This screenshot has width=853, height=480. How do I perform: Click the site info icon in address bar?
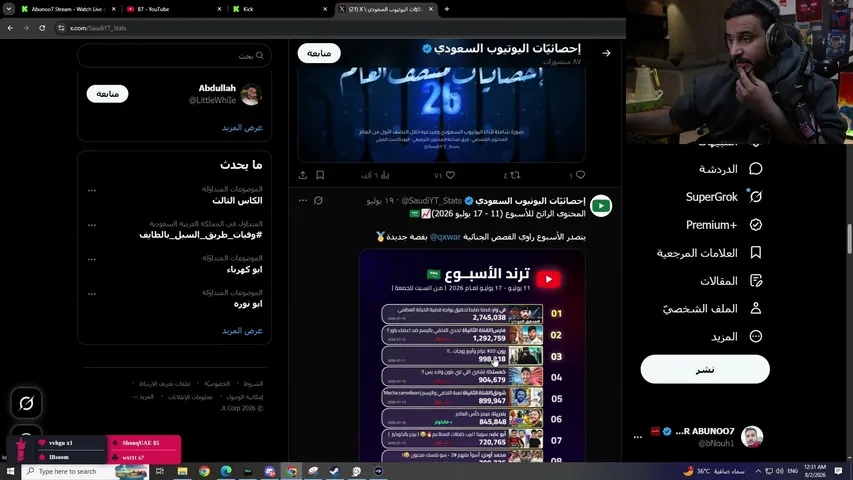point(61,28)
